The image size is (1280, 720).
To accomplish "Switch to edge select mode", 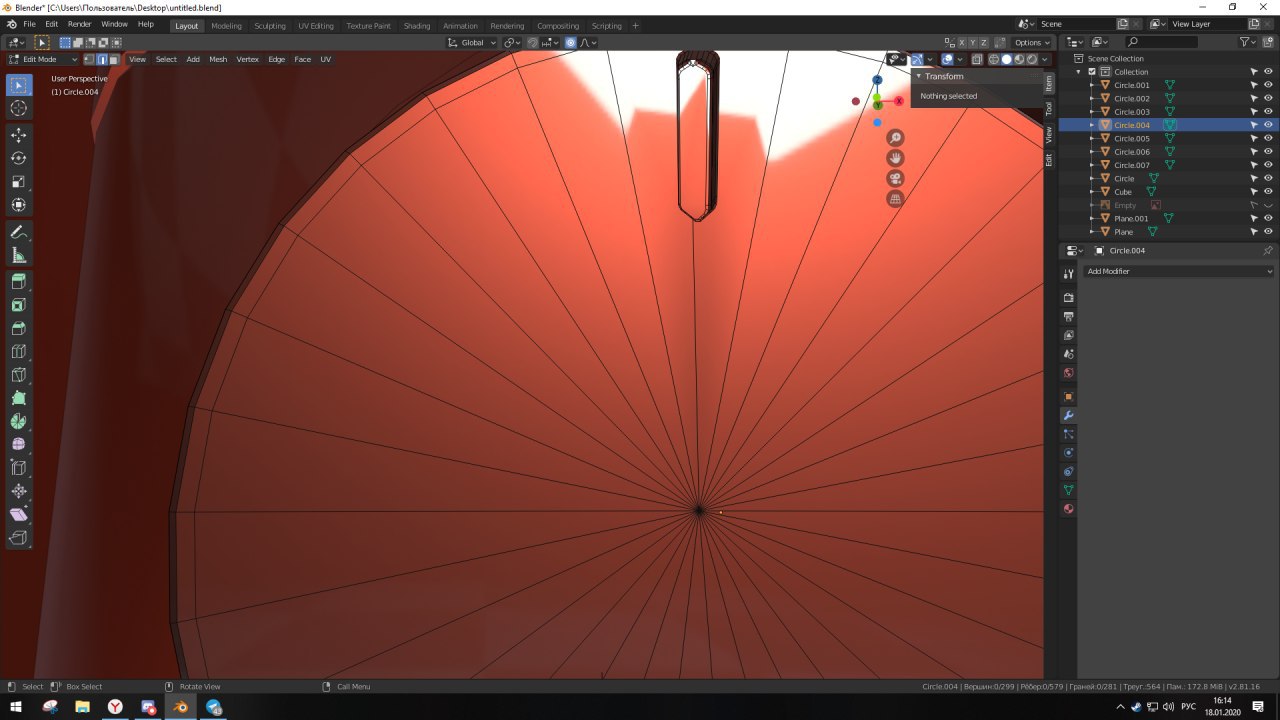I will click(101, 59).
